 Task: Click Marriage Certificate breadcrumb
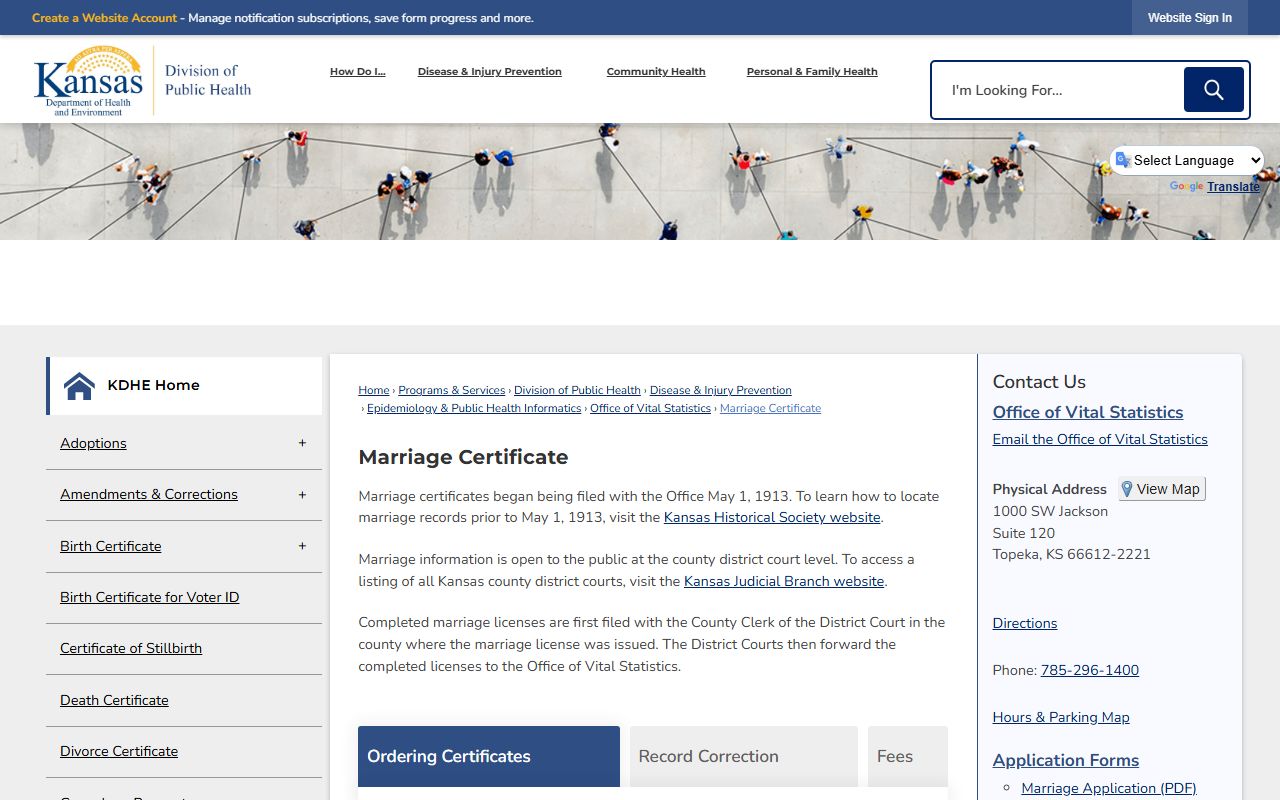(x=770, y=408)
